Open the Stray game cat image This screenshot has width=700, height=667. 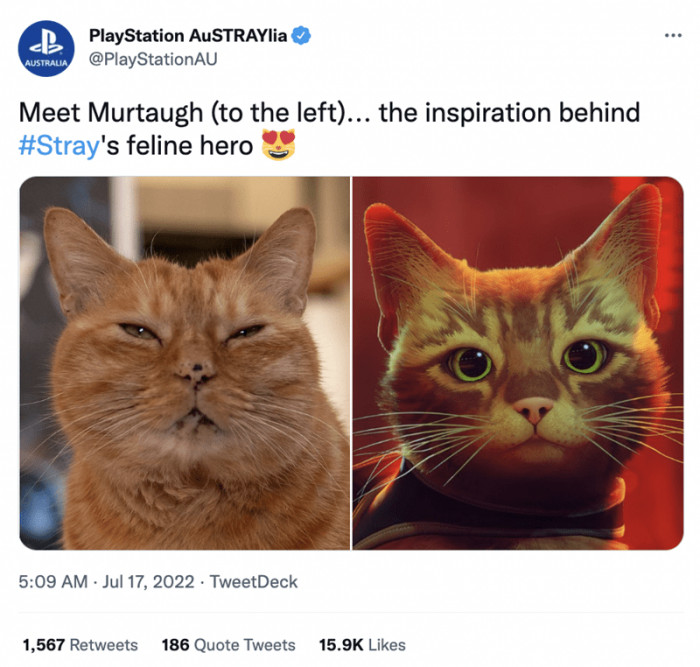coord(518,363)
